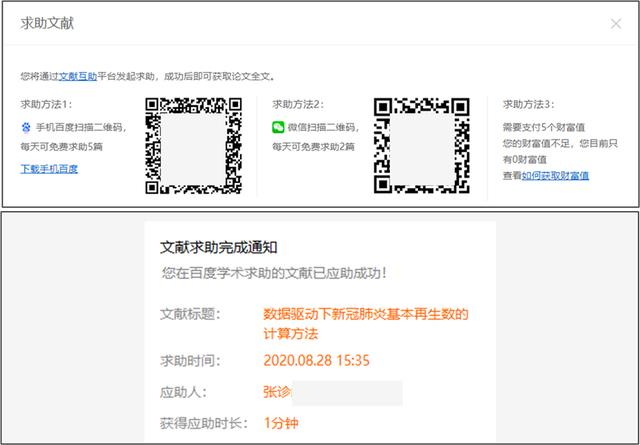Click the 需要支付5个财富值 text
The width and height of the screenshot is (640, 445).
(x=544, y=127)
